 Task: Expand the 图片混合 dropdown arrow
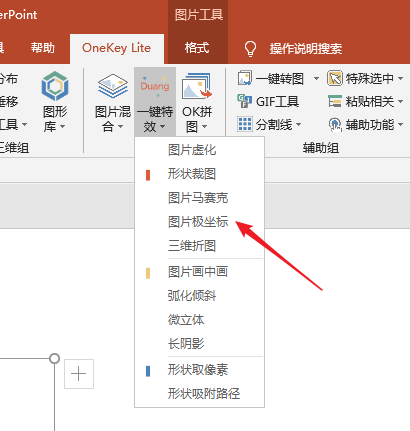click(x=121, y=127)
